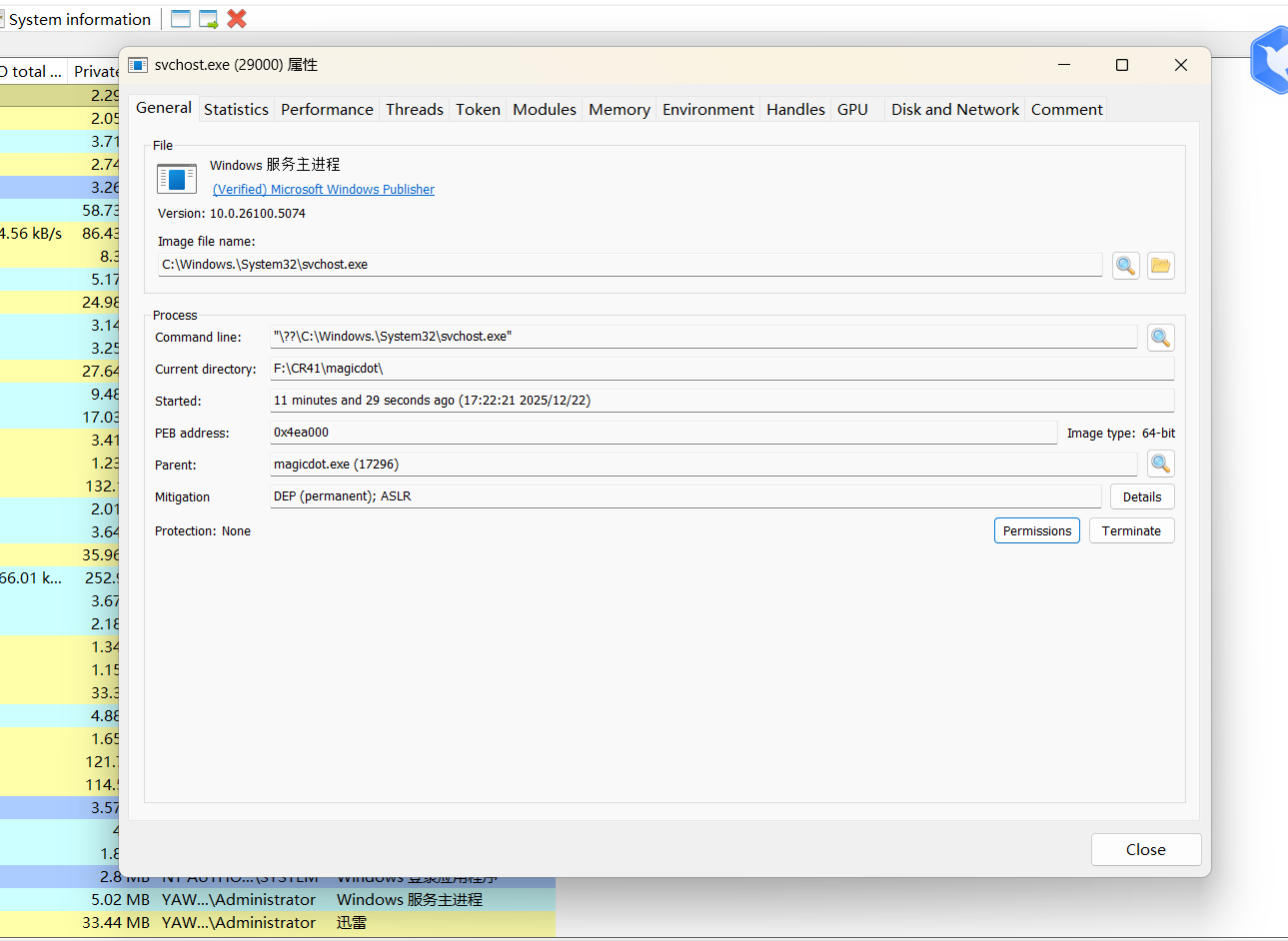The image size is (1288, 941).
Task: Open the Comment tab
Action: pyautogui.click(x=1067, y=110)
